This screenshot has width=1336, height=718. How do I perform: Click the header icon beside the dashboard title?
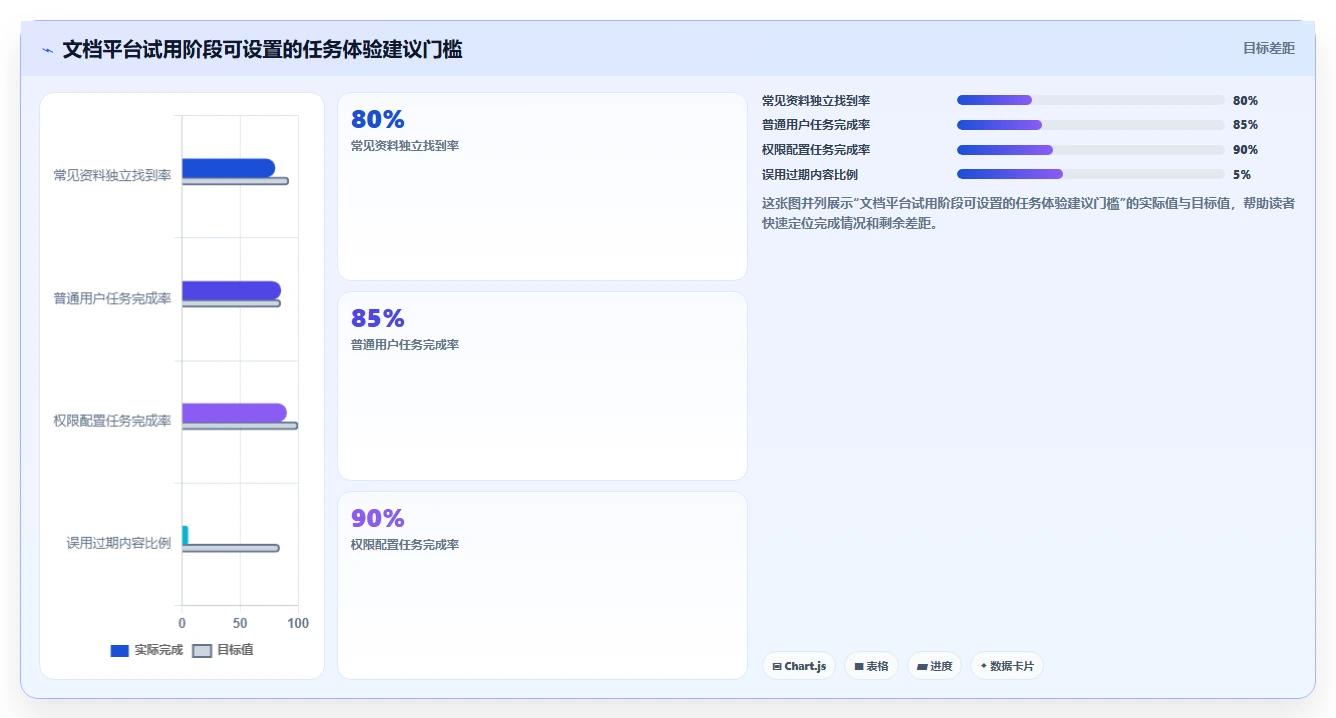point(48,50)
